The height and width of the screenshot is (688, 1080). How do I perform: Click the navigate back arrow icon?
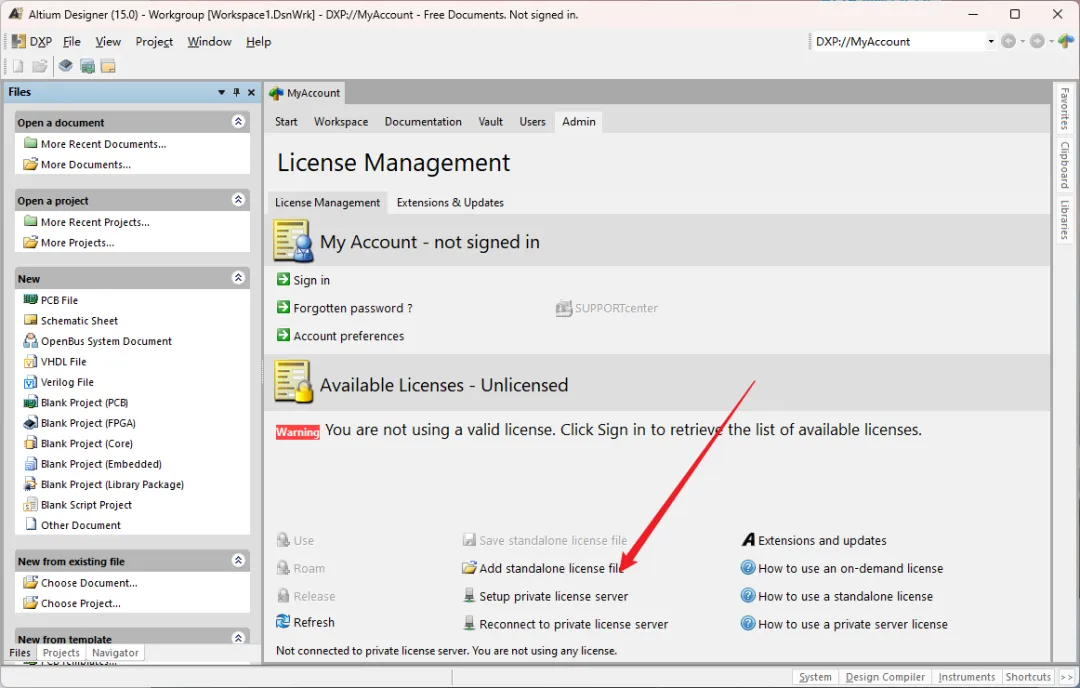pos(1008,42)
